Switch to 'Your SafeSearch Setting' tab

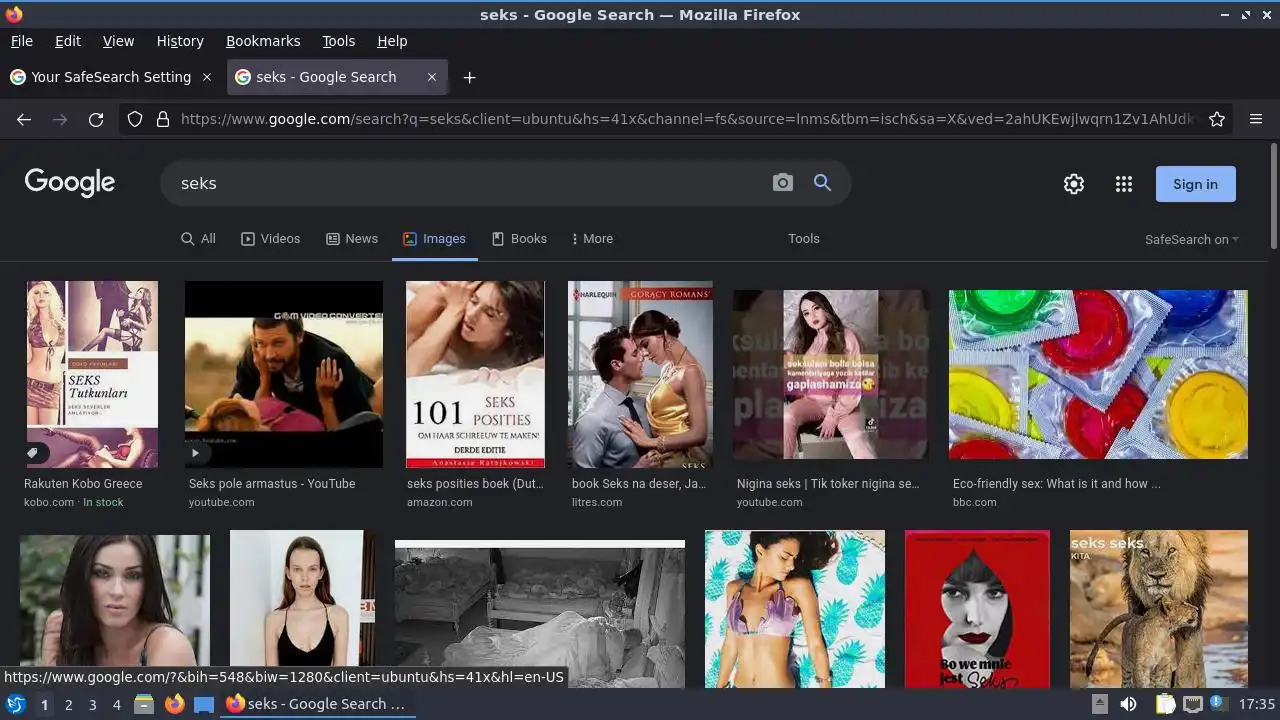point(112,77)
